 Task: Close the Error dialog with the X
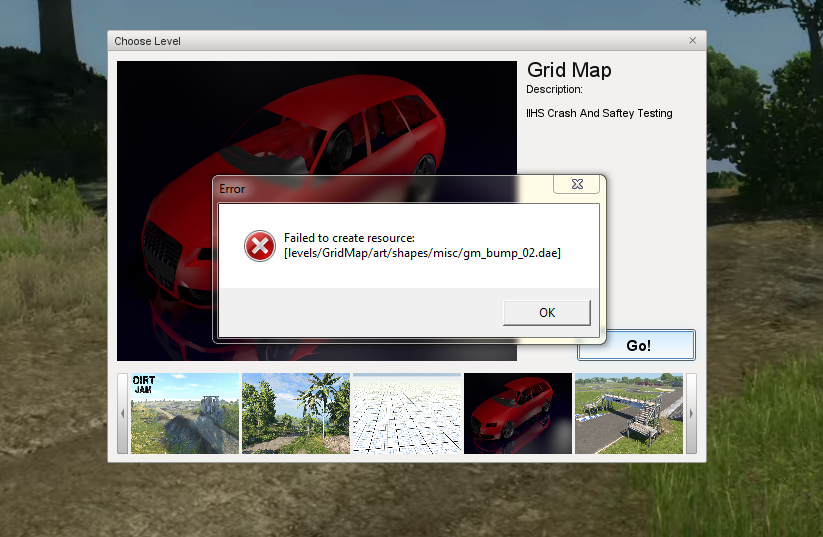tap(577, 184)
